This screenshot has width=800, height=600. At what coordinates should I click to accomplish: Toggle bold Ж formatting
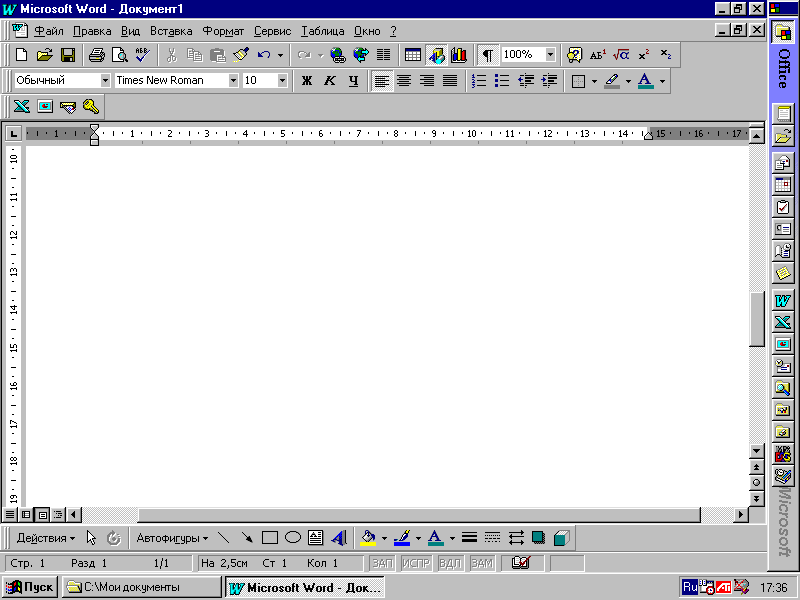pyautogui.click(x=307, y=81)
